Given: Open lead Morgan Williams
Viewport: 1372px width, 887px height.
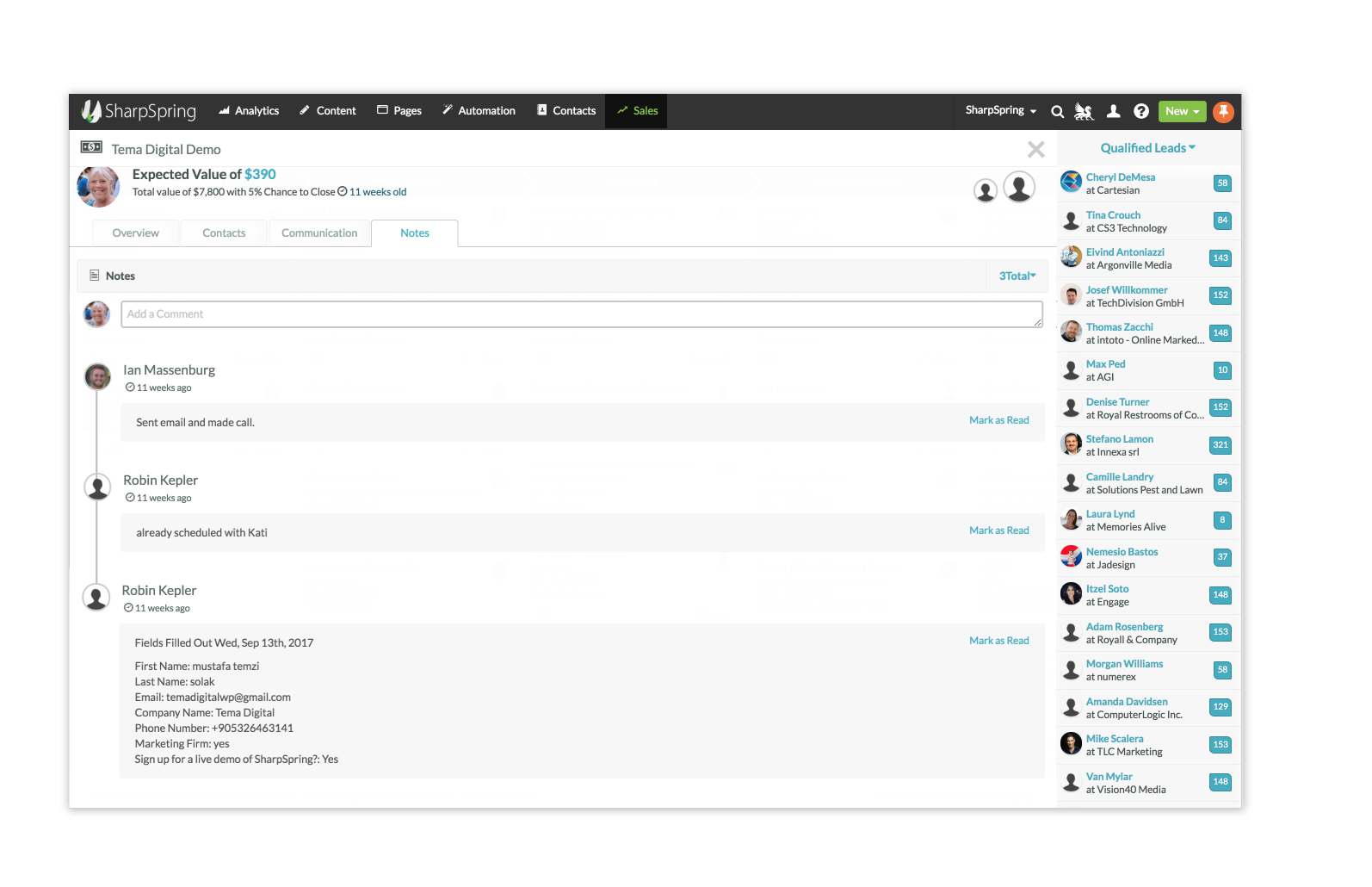Looking at the screenshot, I should 1124,664.
